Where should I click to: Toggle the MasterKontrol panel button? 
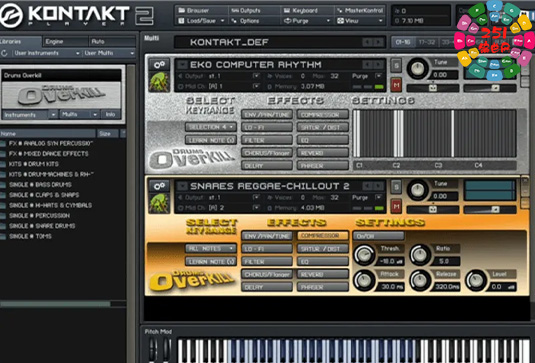pos(360,11)
